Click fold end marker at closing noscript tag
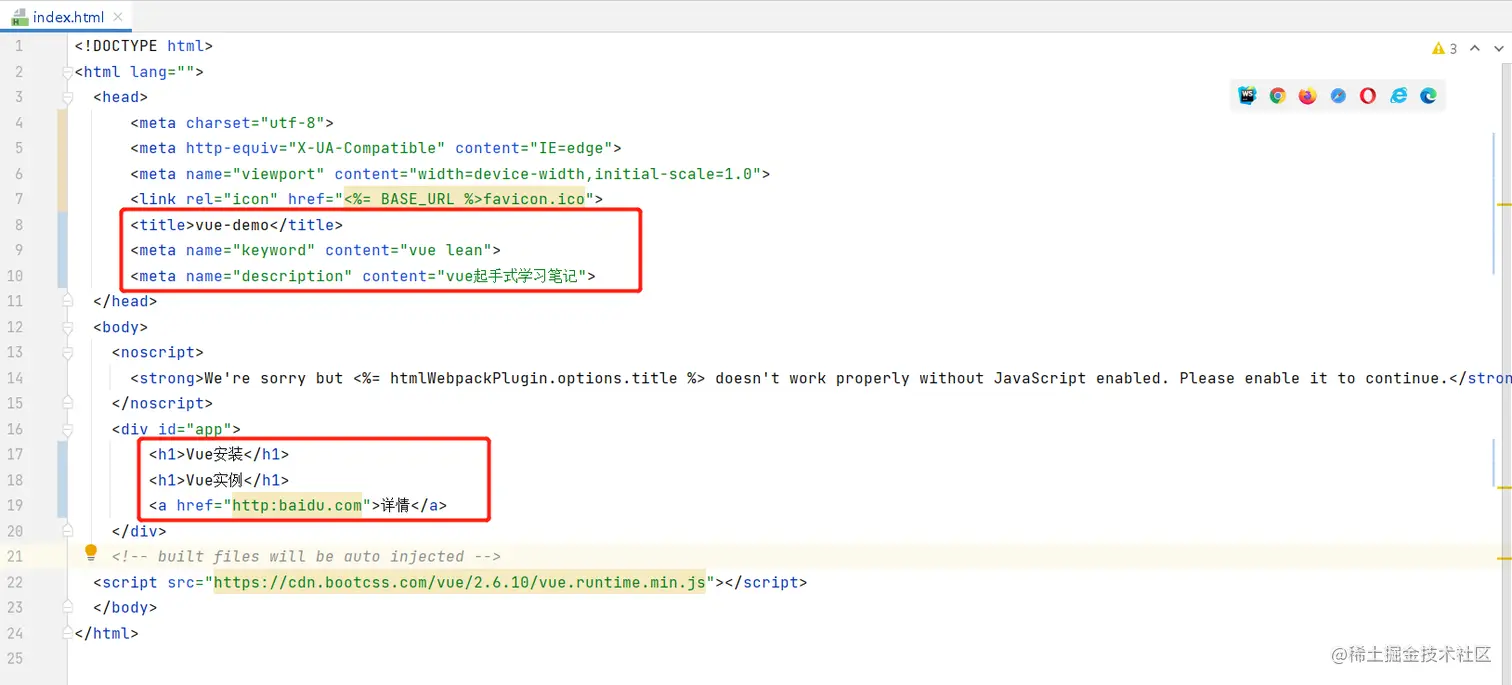 [x=68, y=403]
